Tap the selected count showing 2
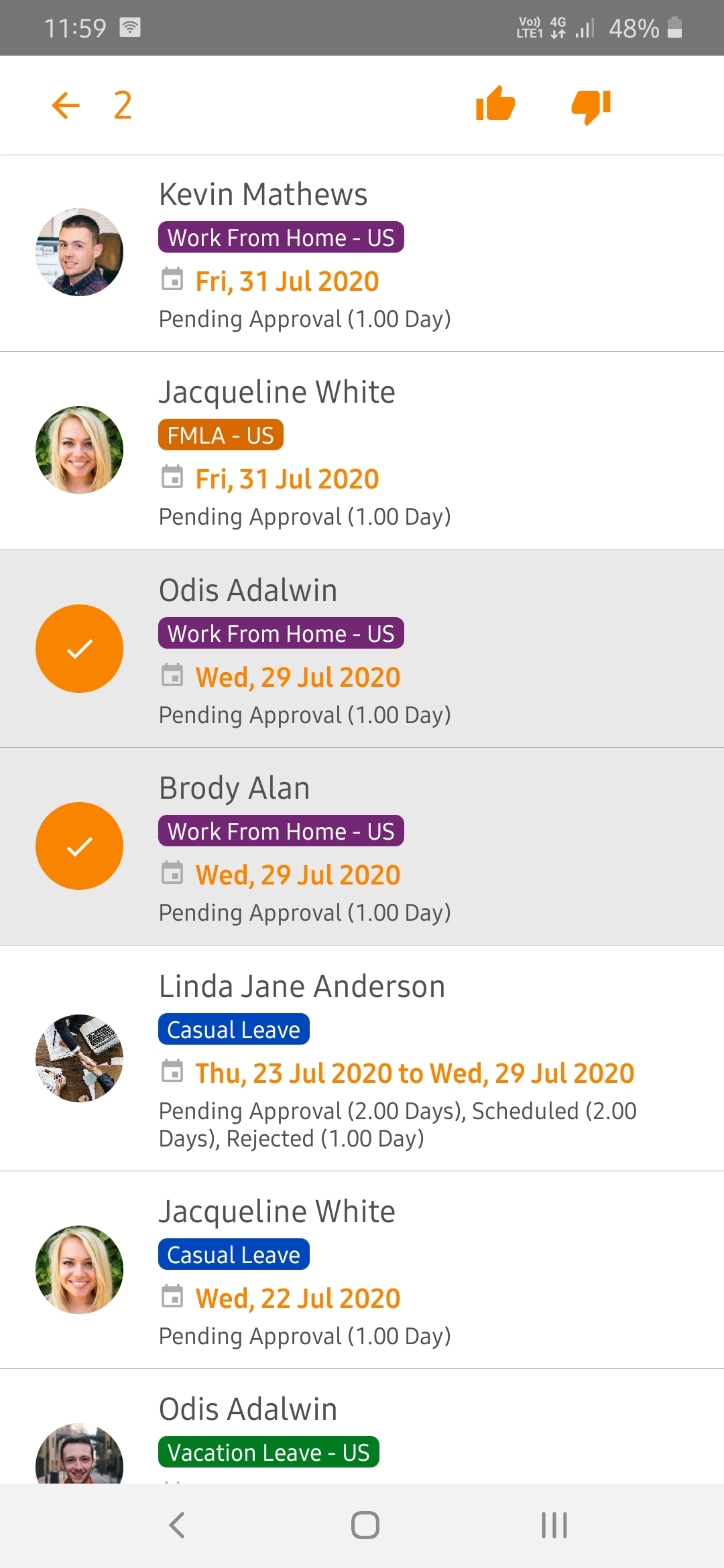Viewport: 724px width, 1568px height. point(122,105)
